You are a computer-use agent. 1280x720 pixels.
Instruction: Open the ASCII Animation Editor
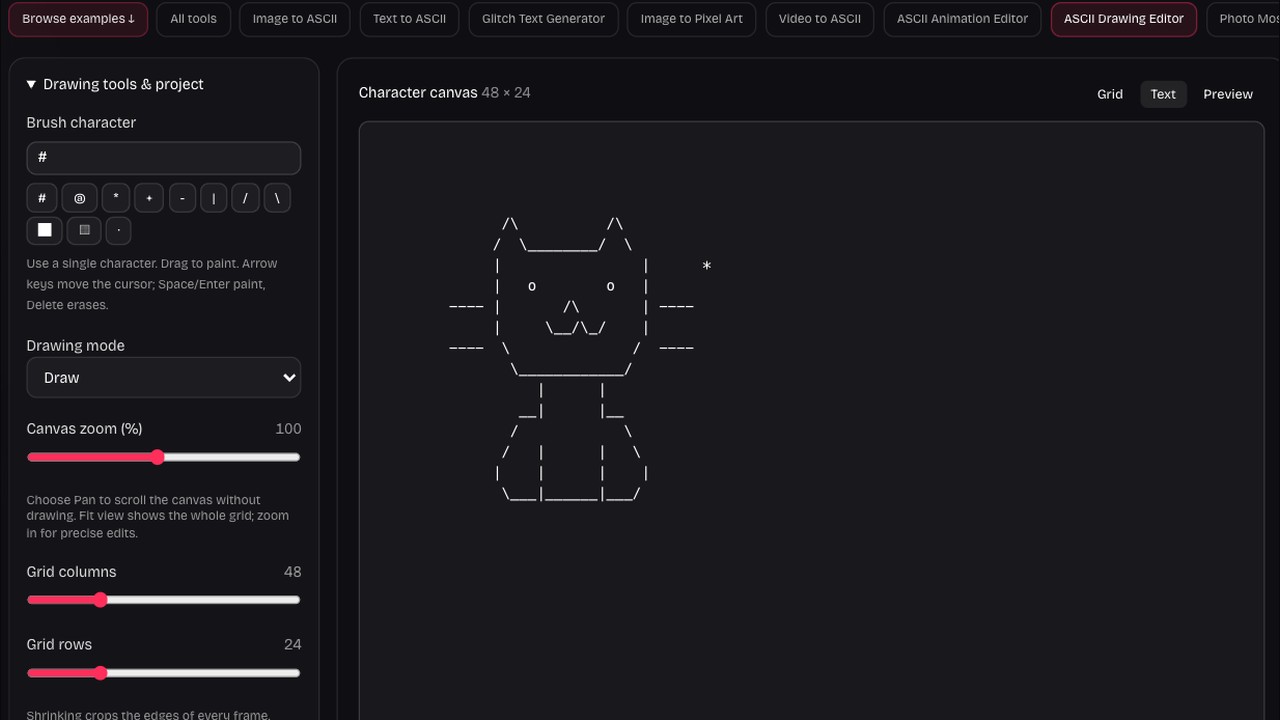pos(962,19)
